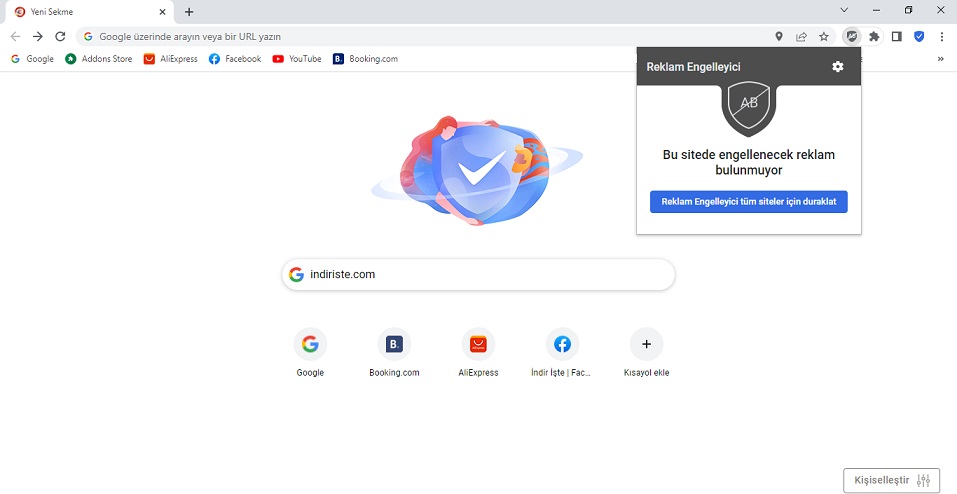
Task: Restore down the browser window
Action: tap(908, 10)
